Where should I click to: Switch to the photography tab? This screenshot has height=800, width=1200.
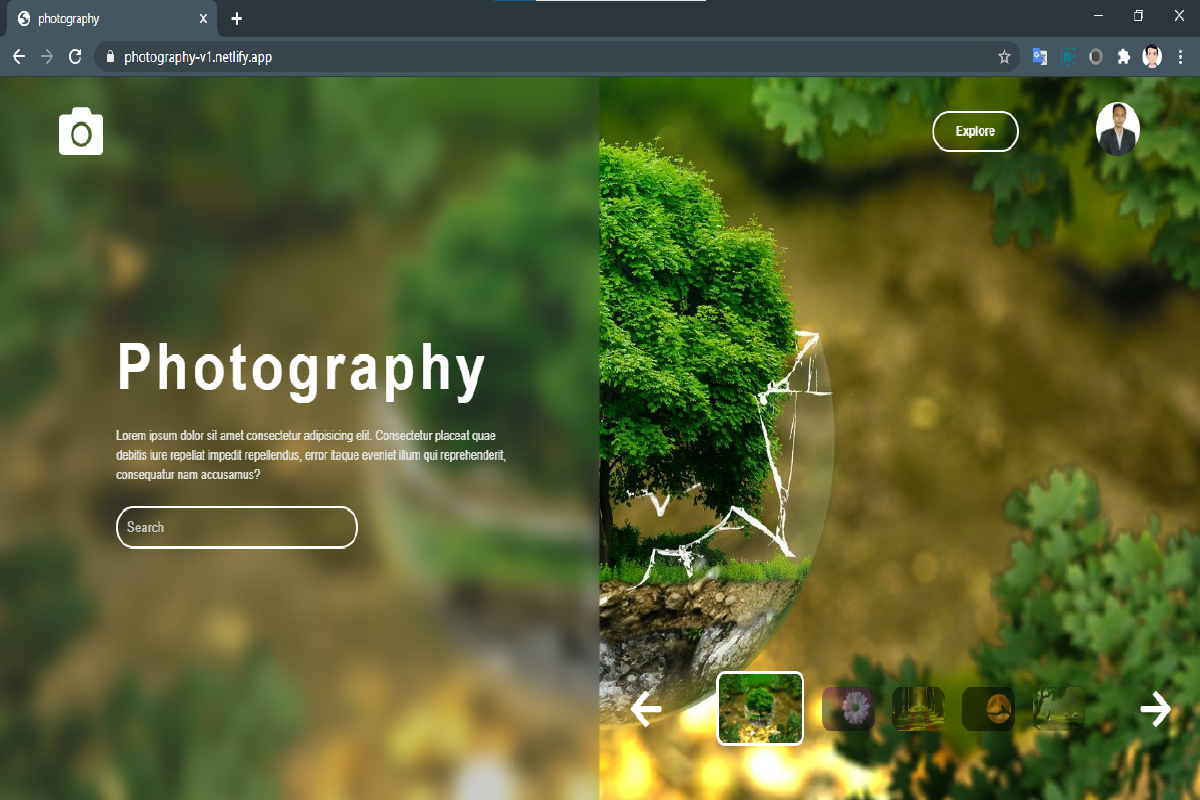[x=114, y=19]
